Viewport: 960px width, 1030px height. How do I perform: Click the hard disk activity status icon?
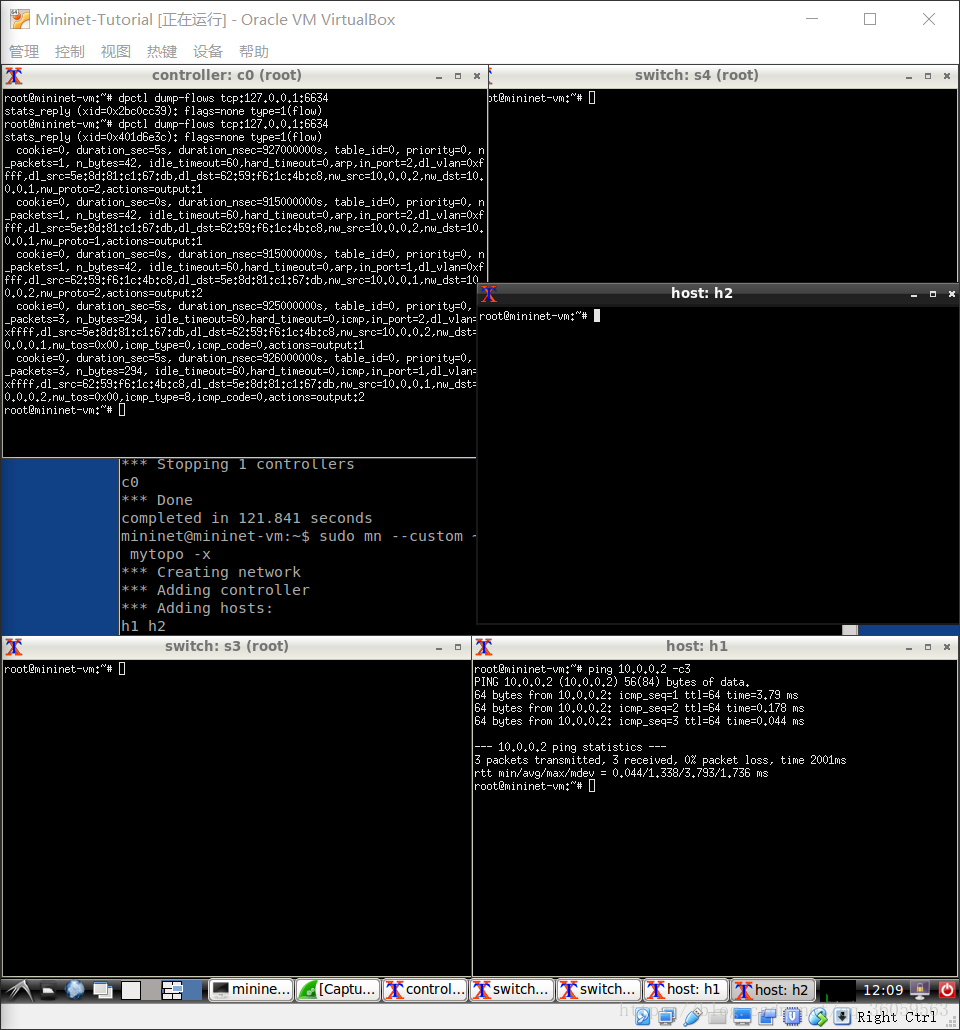coord(642,1018)
